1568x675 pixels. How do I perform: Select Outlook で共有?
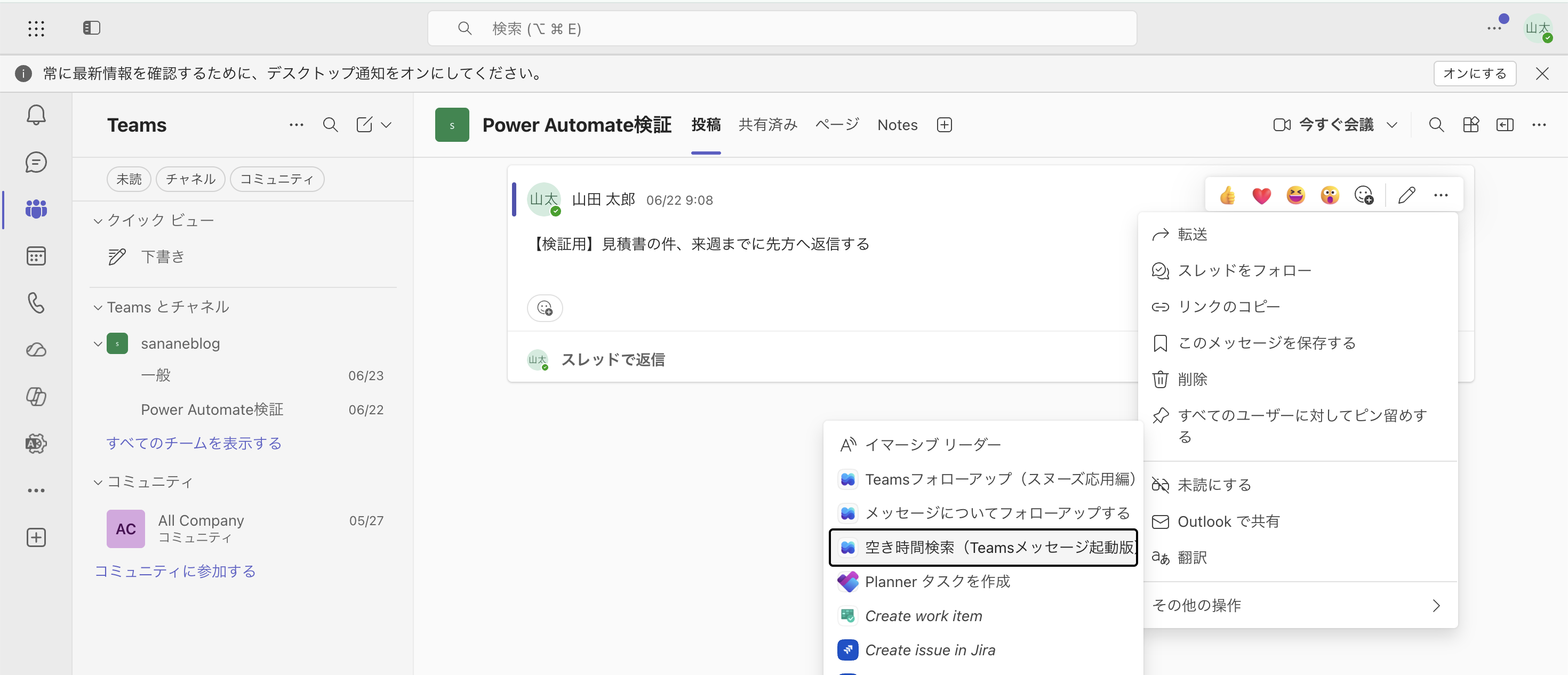(x=1298, y=521)
